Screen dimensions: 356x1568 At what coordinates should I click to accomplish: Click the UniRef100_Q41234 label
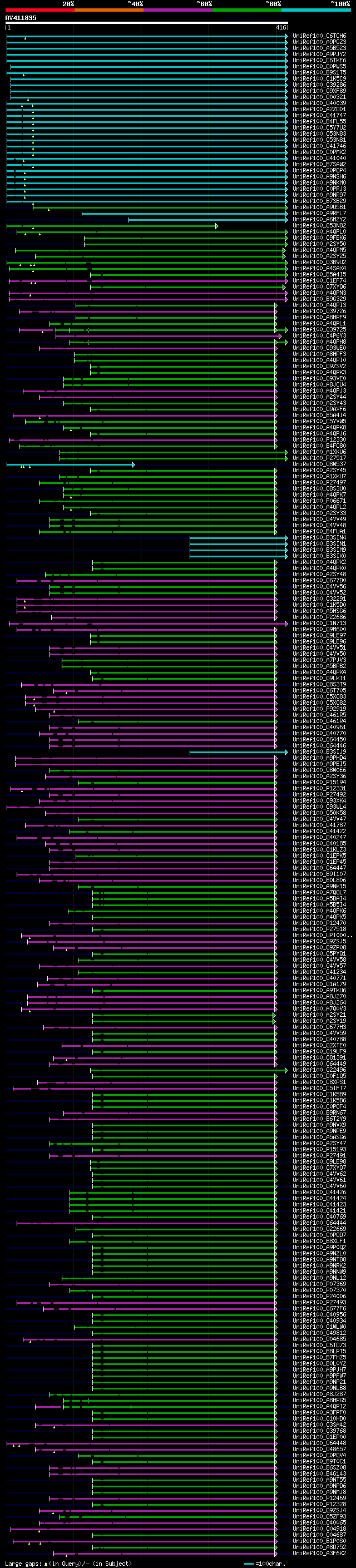(319, 973)
